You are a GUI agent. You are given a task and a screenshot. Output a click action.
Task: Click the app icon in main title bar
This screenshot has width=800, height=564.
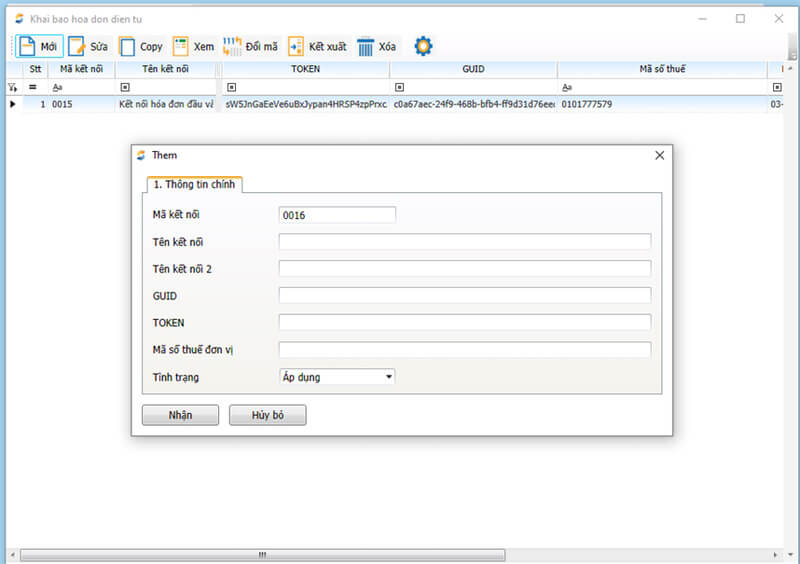pyautogui.click(x=19, y=19)
